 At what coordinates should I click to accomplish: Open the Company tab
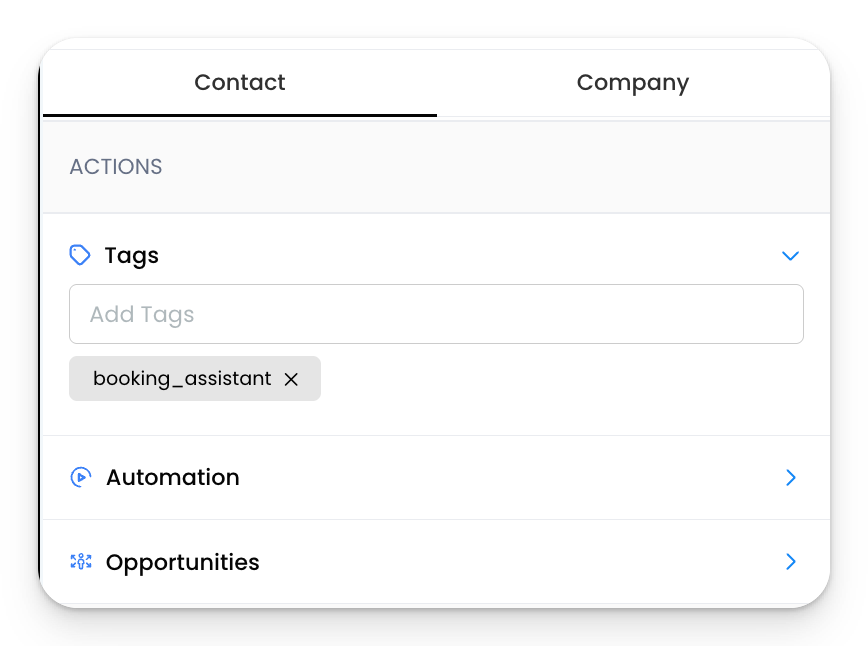point(632,82)
